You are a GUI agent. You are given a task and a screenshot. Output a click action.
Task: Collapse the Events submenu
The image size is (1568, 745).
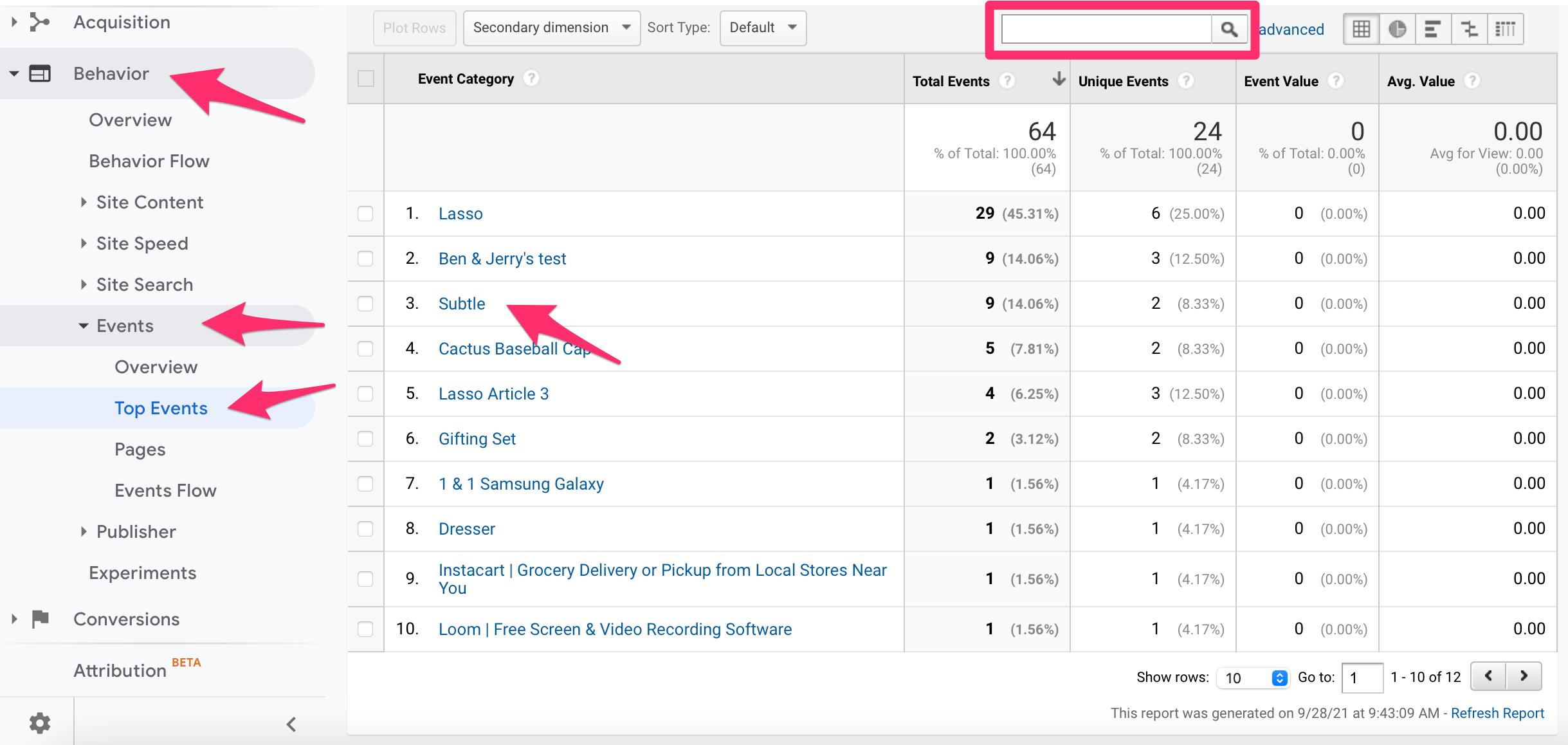pos(84,326)
